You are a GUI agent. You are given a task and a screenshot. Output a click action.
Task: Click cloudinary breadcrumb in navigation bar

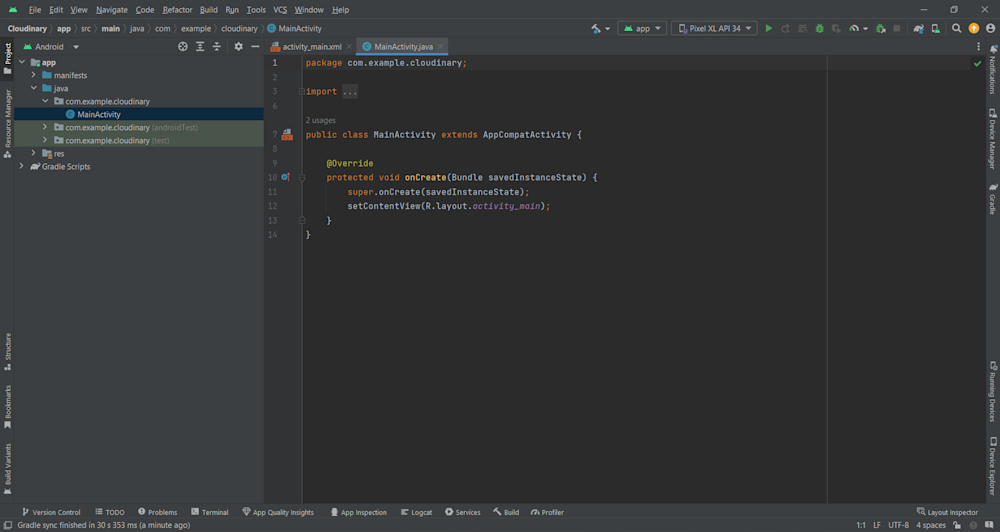(x=239, y=29)
